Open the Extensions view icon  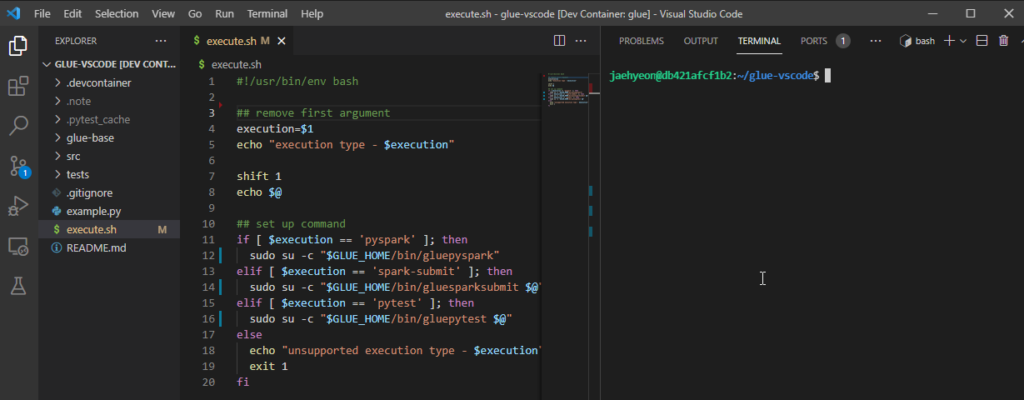(x=18, y=86)
